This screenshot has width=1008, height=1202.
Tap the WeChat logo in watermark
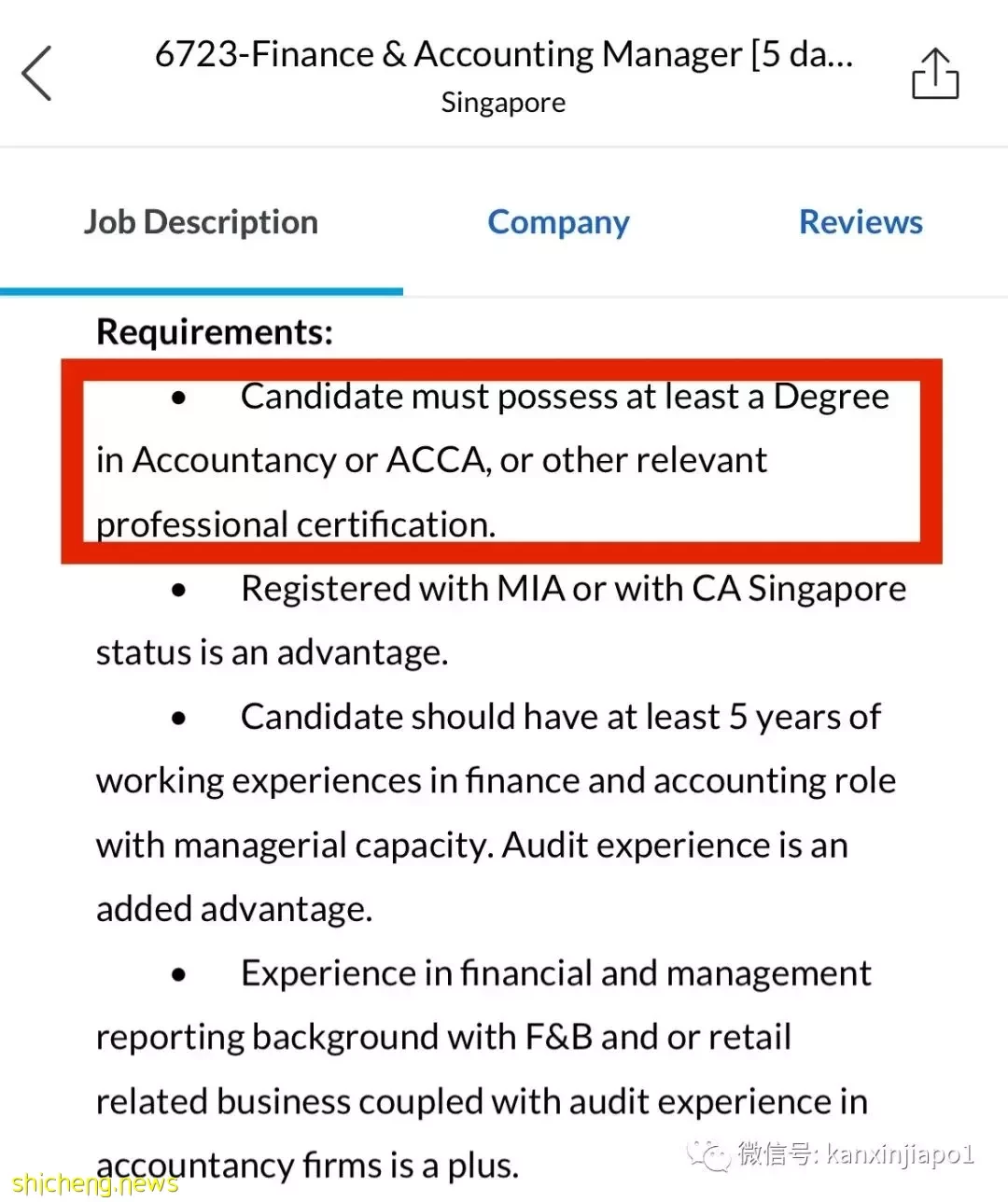709,1155
